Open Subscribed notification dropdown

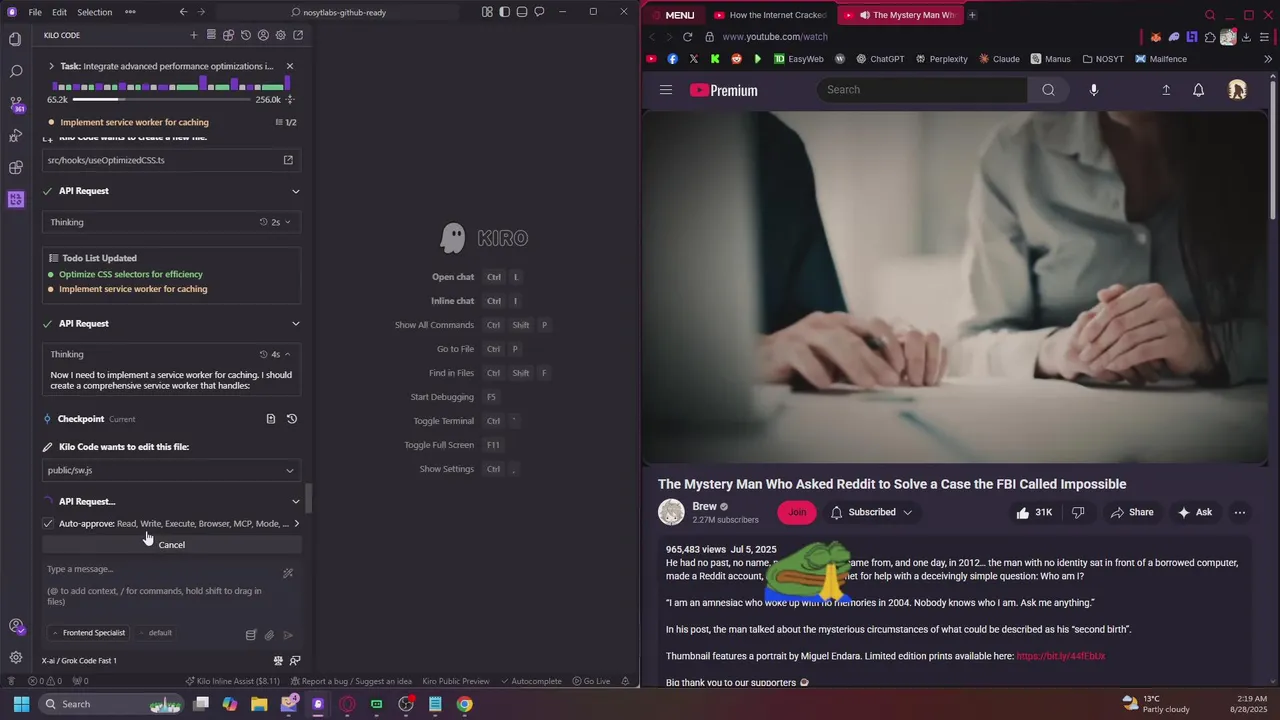871,512
